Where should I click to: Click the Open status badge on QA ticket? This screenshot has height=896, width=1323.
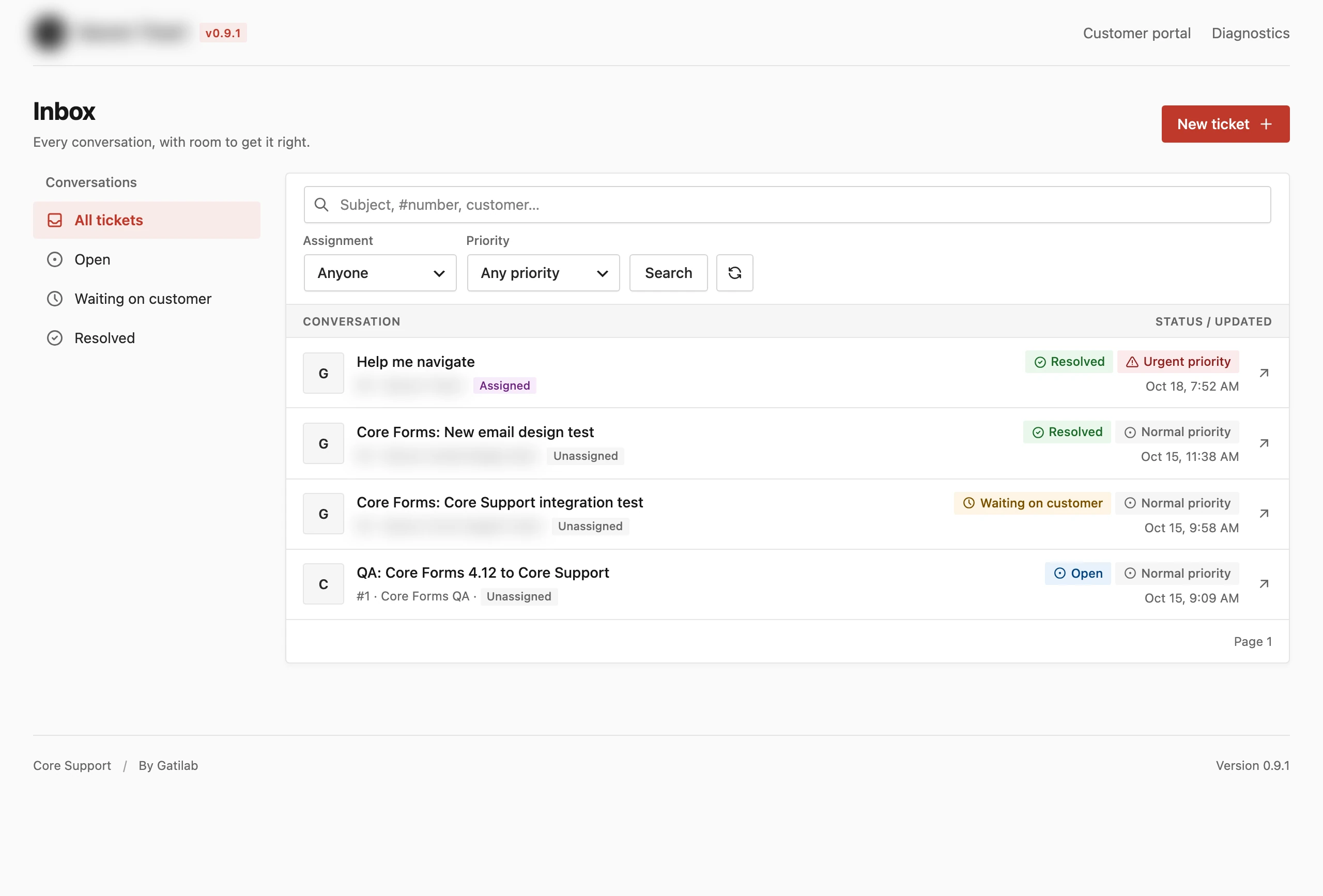click(x=1078, y=573)
